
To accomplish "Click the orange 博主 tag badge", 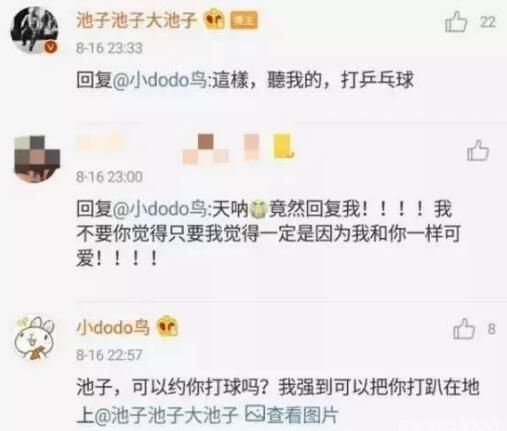I will pyautogui.click(x=244, y=21).
